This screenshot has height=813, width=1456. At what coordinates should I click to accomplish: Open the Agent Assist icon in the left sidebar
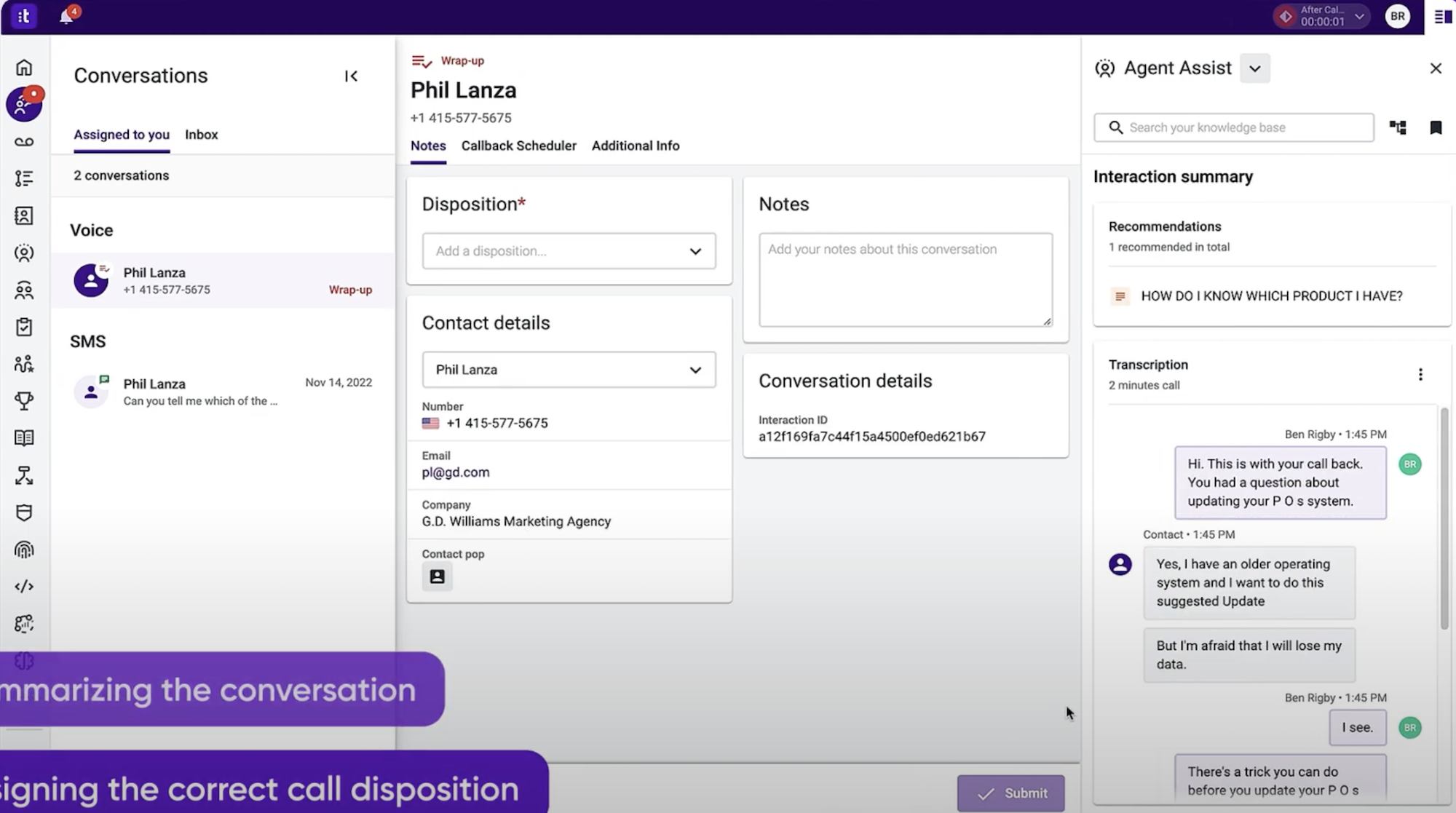tap(24, 253)
